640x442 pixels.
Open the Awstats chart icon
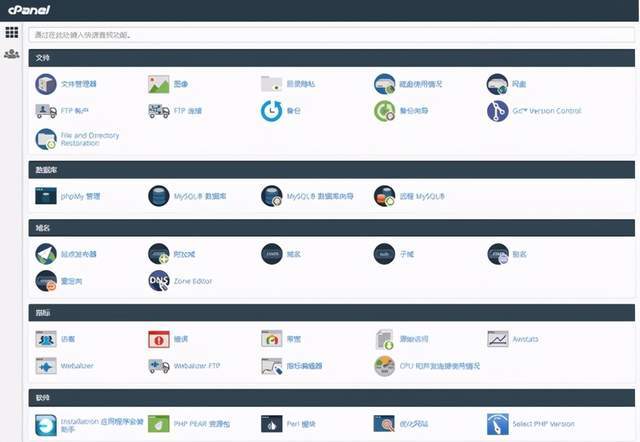coord(498,339)
